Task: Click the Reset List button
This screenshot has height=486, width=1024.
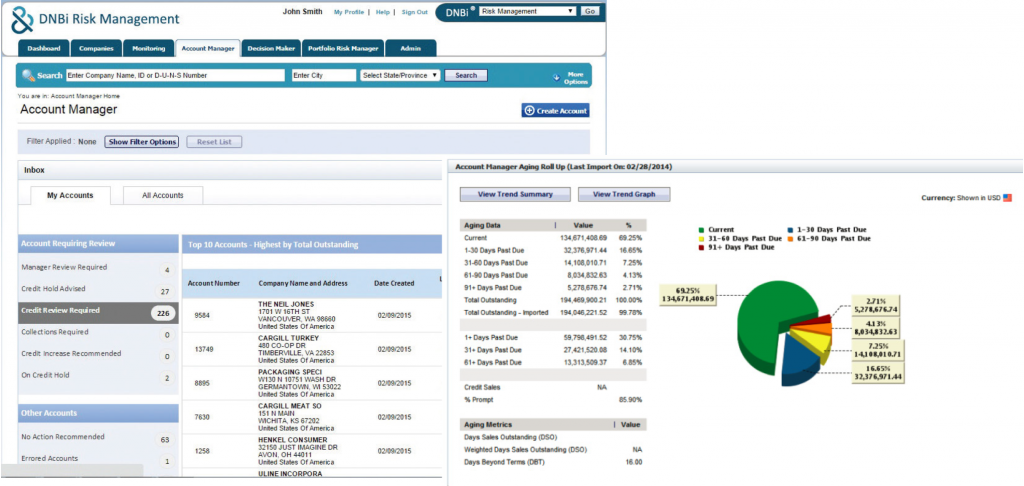Action: [214, 142]
